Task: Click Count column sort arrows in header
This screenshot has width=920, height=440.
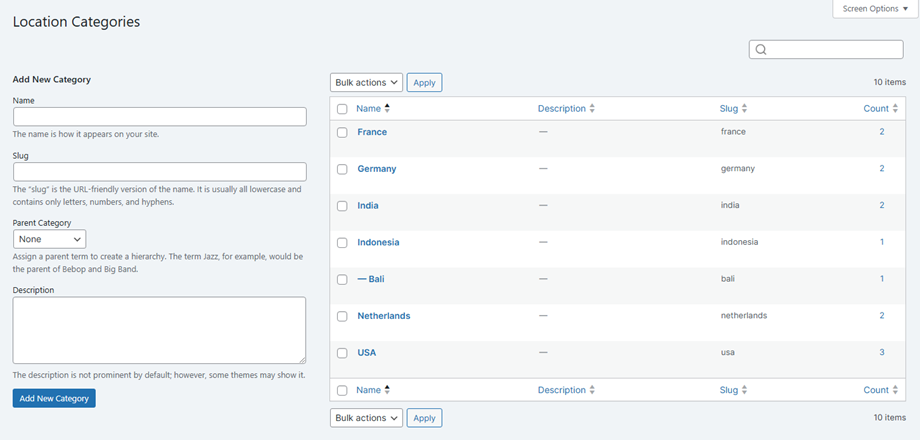Action: click(x=895, y=108)
